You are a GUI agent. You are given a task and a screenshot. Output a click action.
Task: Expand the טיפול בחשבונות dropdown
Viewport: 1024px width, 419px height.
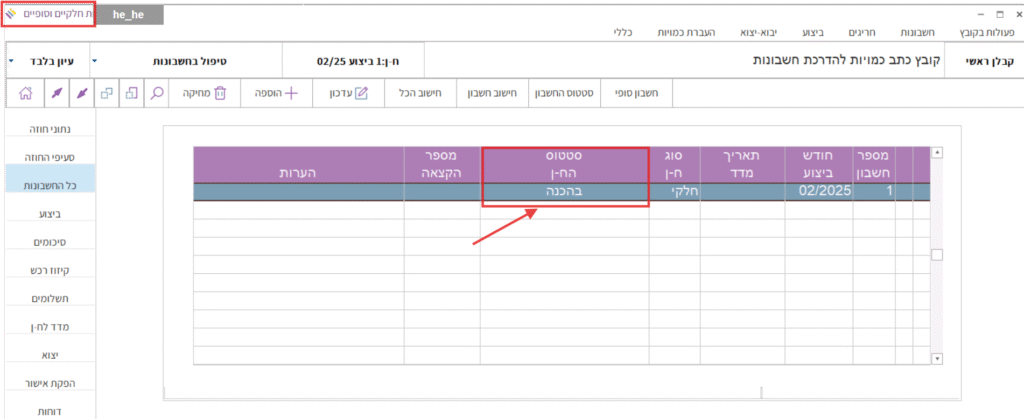pyautogui.click(x=93, y=61)
